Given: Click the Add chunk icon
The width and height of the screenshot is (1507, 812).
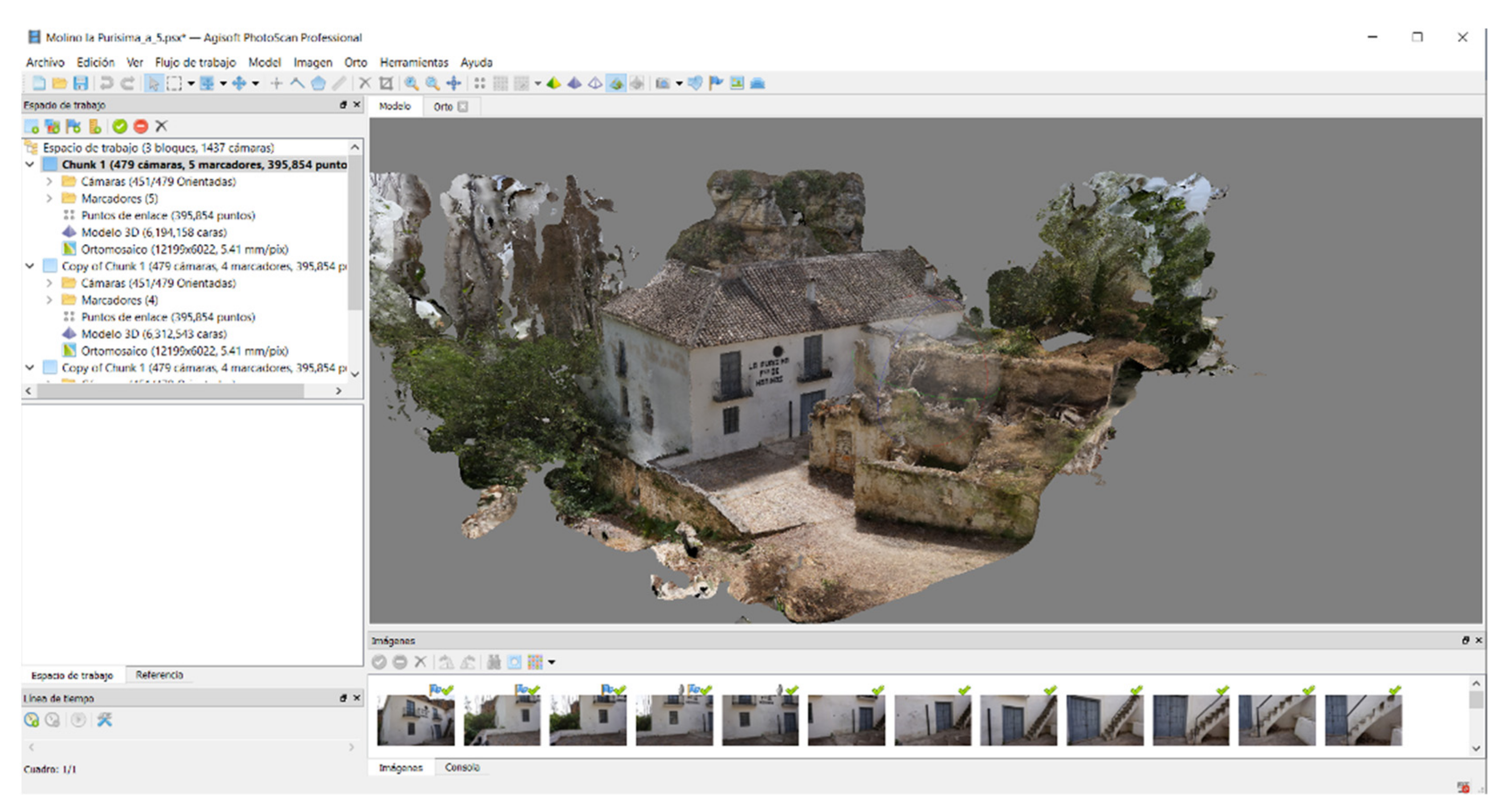Looking at the screenshot, I should 32,126.
